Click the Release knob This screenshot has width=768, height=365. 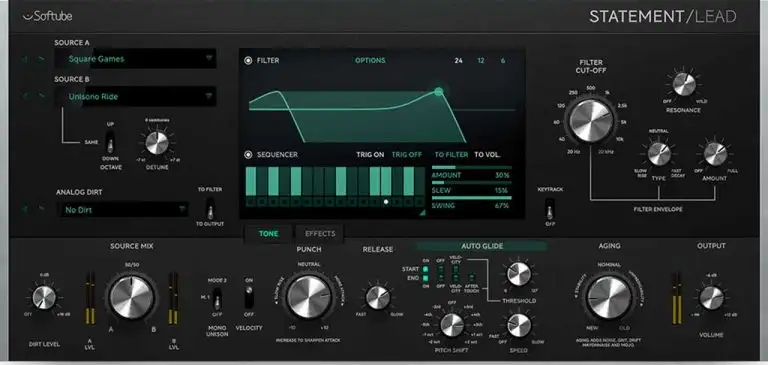click(x=378, y=297)
